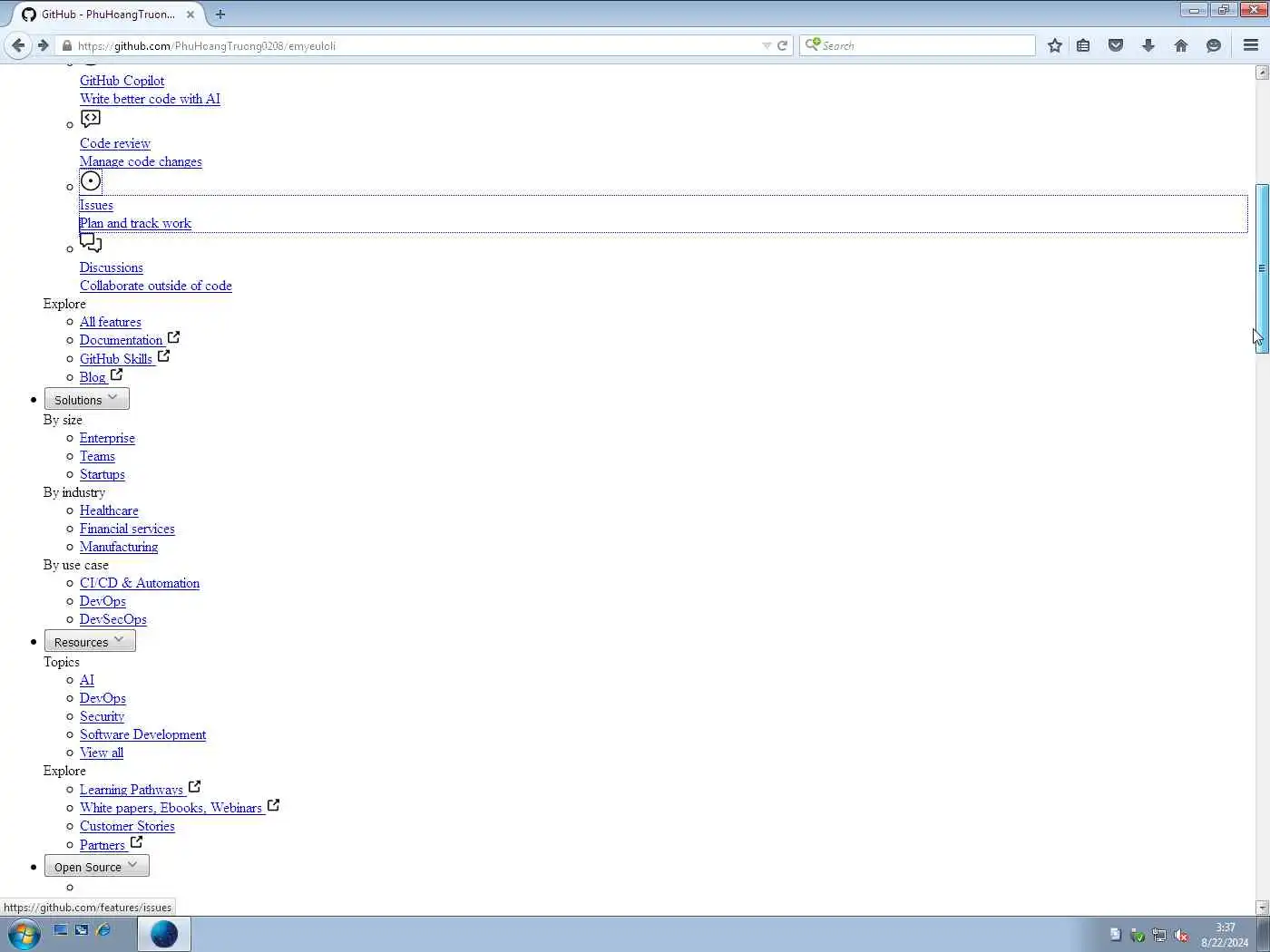
Task: Open the Healthcare link
Action: (109, 510)
